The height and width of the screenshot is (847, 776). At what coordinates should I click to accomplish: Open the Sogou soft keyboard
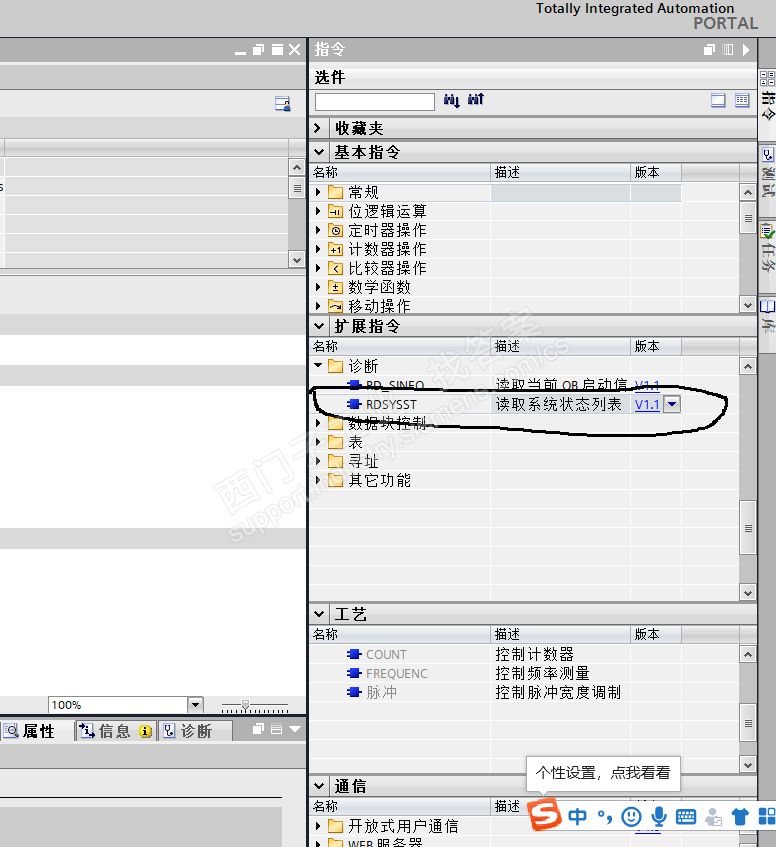pyautogui.click(x=686, y=817)
